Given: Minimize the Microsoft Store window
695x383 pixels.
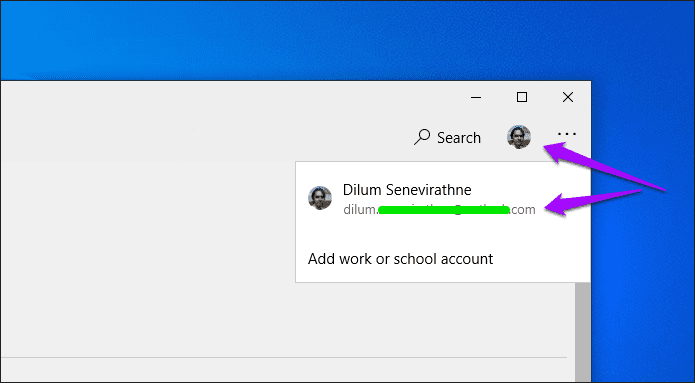Looking at the screenshot, I should [x=476, y=97].
